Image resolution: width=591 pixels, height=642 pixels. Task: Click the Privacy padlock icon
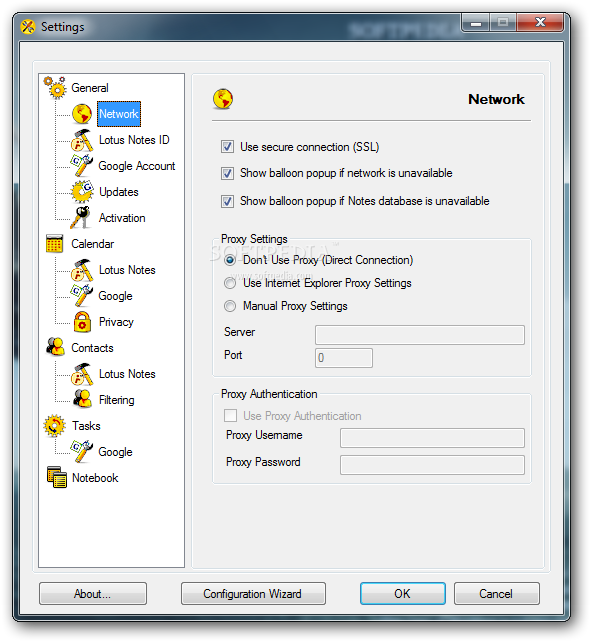tap(82, 321)
